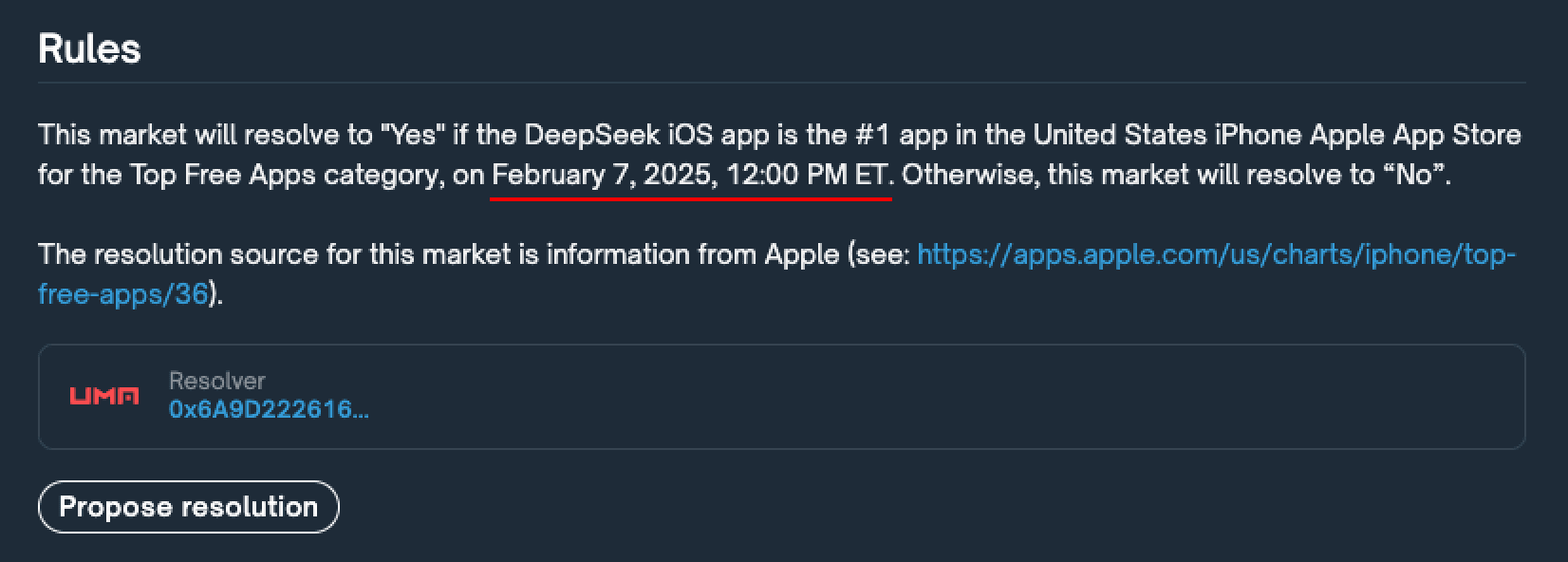Click the underlined February 7, 2025 date
This screenshot has width=1568, height=562.
[x=604, y=176]
